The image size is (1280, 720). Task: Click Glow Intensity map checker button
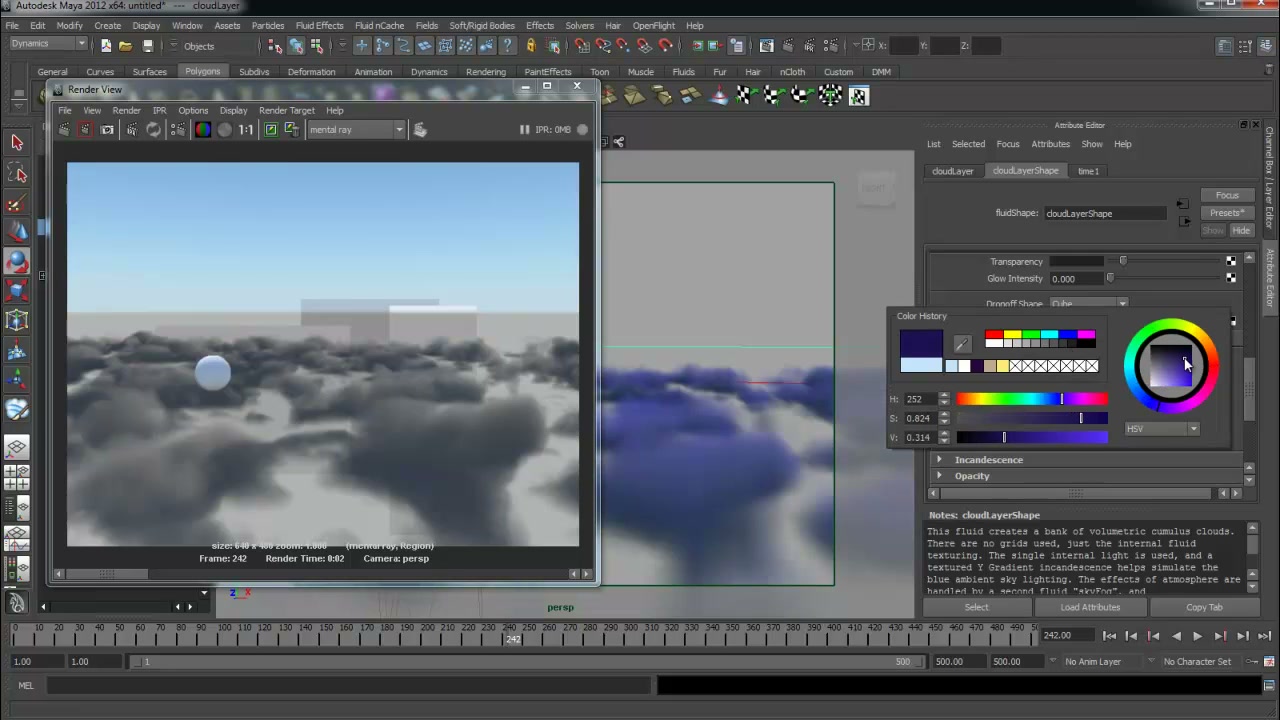1231,279
